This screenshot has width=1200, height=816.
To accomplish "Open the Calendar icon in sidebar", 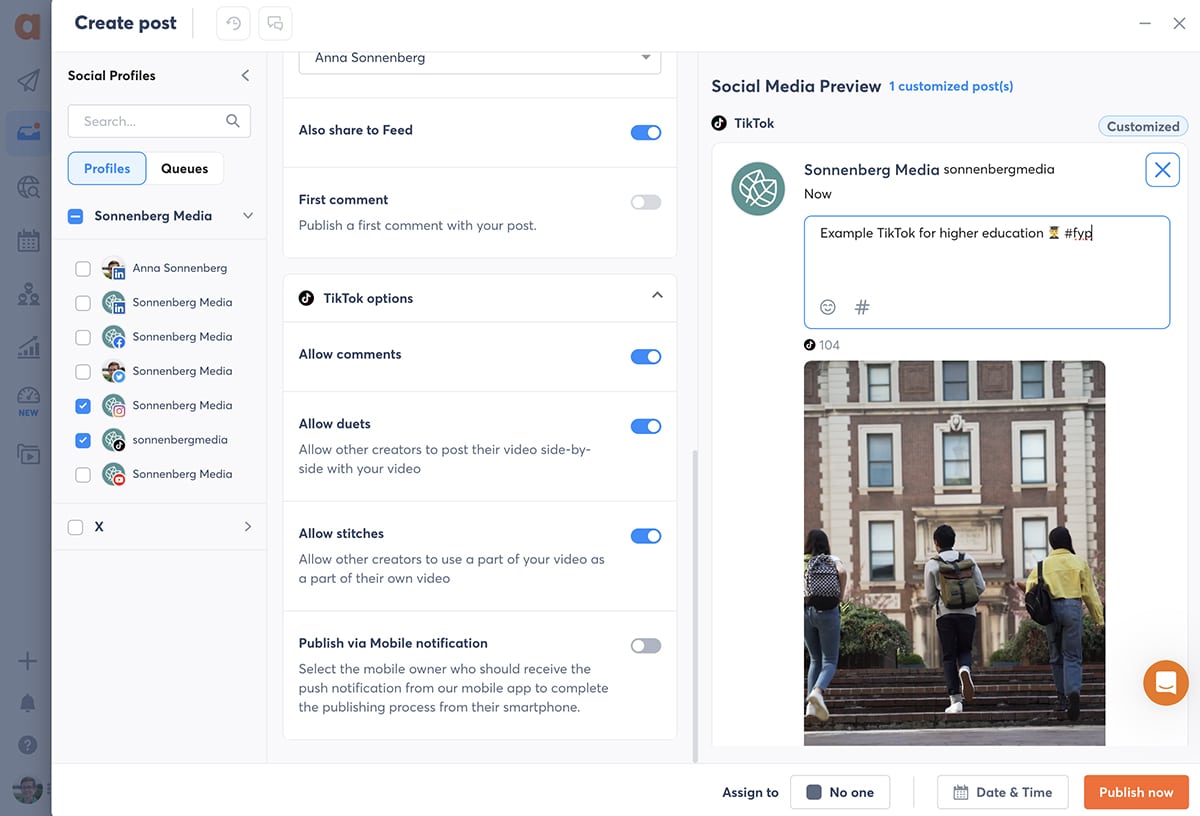I will [28, 240].
